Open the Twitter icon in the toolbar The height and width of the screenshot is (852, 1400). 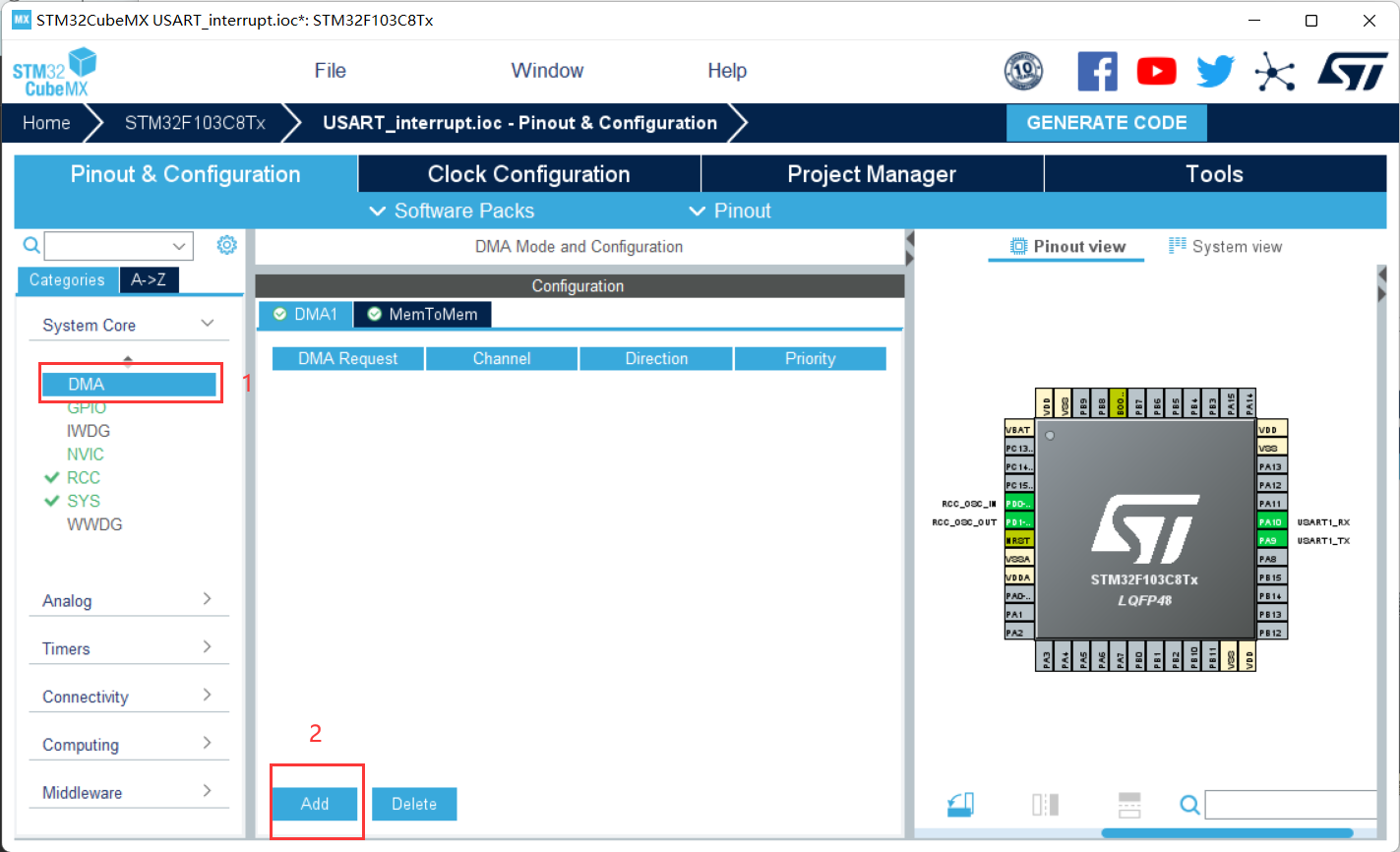click(1215, 71)
